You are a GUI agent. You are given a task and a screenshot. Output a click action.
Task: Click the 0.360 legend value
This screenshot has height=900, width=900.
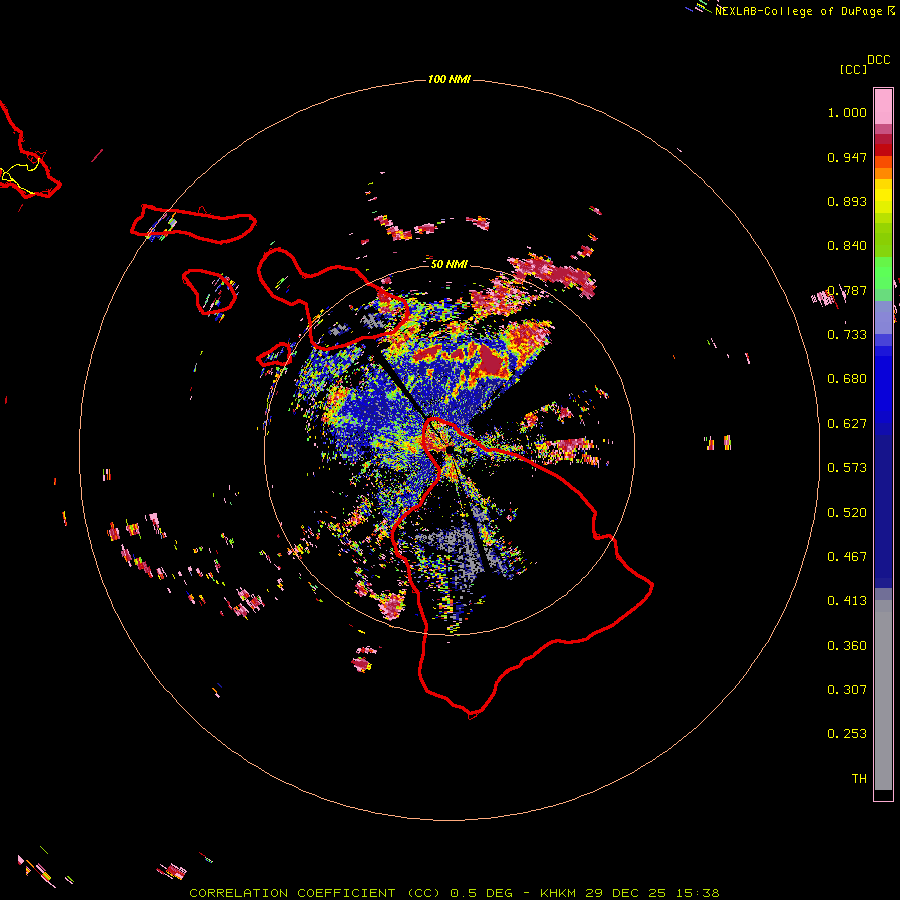click(x=847, y=646)
